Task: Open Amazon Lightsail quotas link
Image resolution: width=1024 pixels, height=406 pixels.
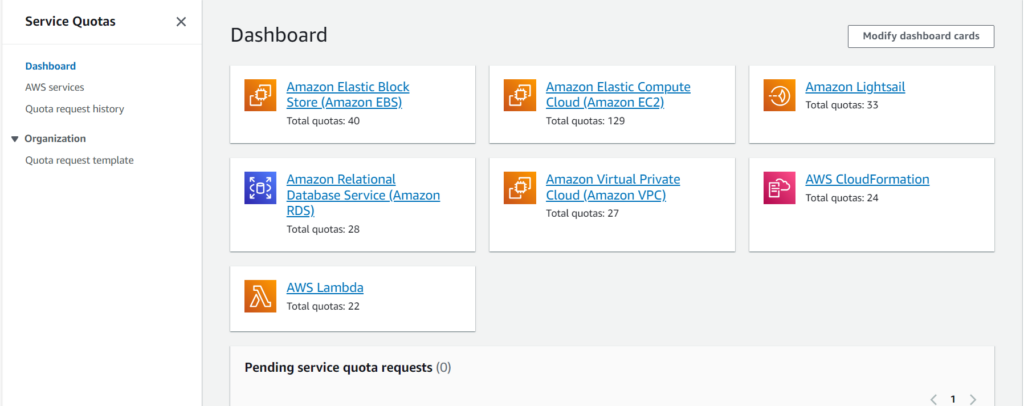Action: point(855,87)
